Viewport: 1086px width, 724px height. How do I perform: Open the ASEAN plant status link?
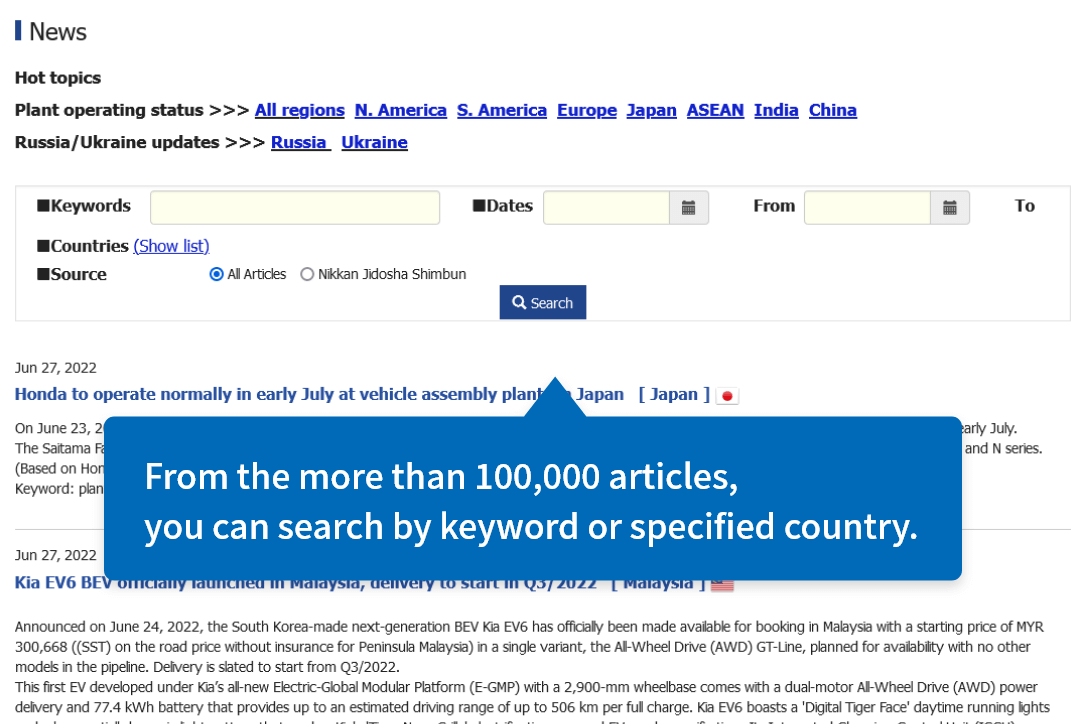coord(715,110)
